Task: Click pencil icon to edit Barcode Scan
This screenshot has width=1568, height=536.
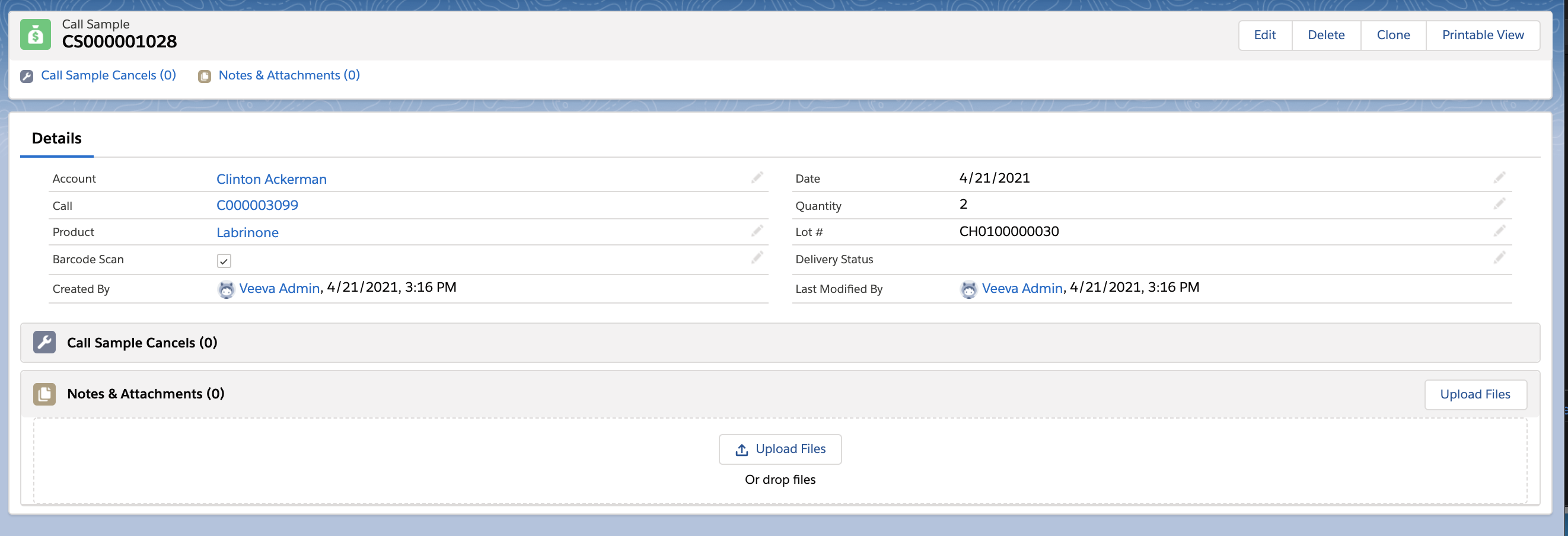Action: click(x=757, y=258)
